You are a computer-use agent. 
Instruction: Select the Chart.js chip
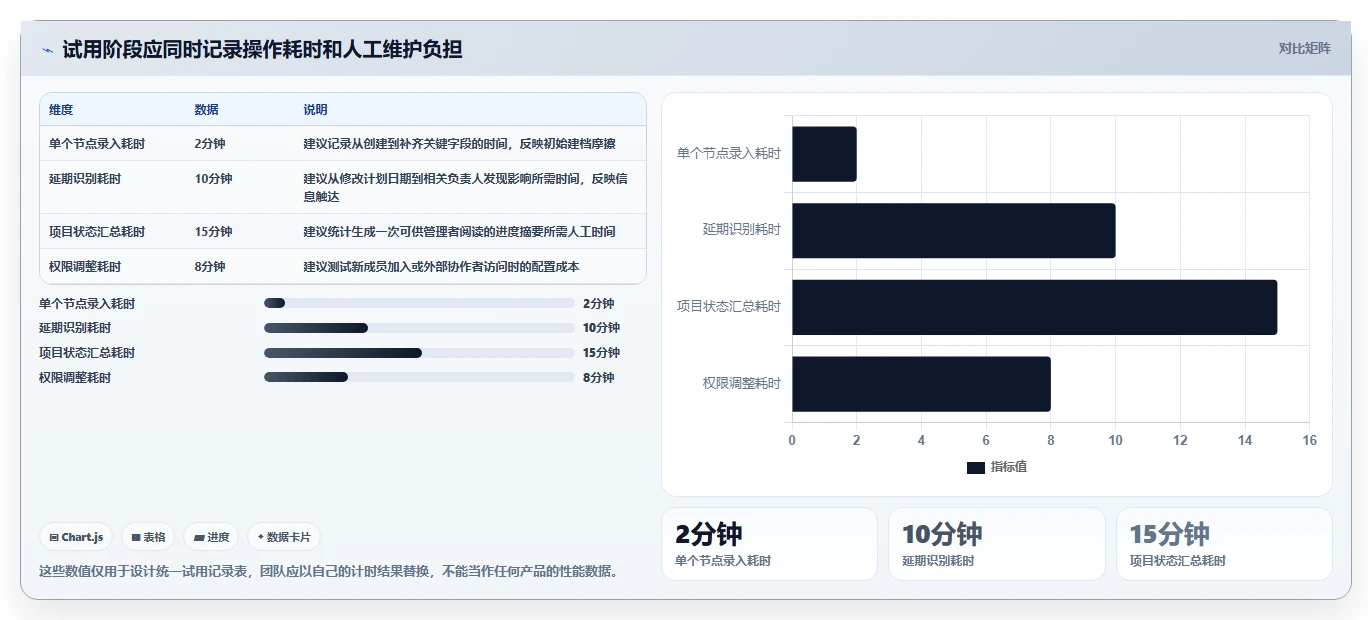coord(77,537)
